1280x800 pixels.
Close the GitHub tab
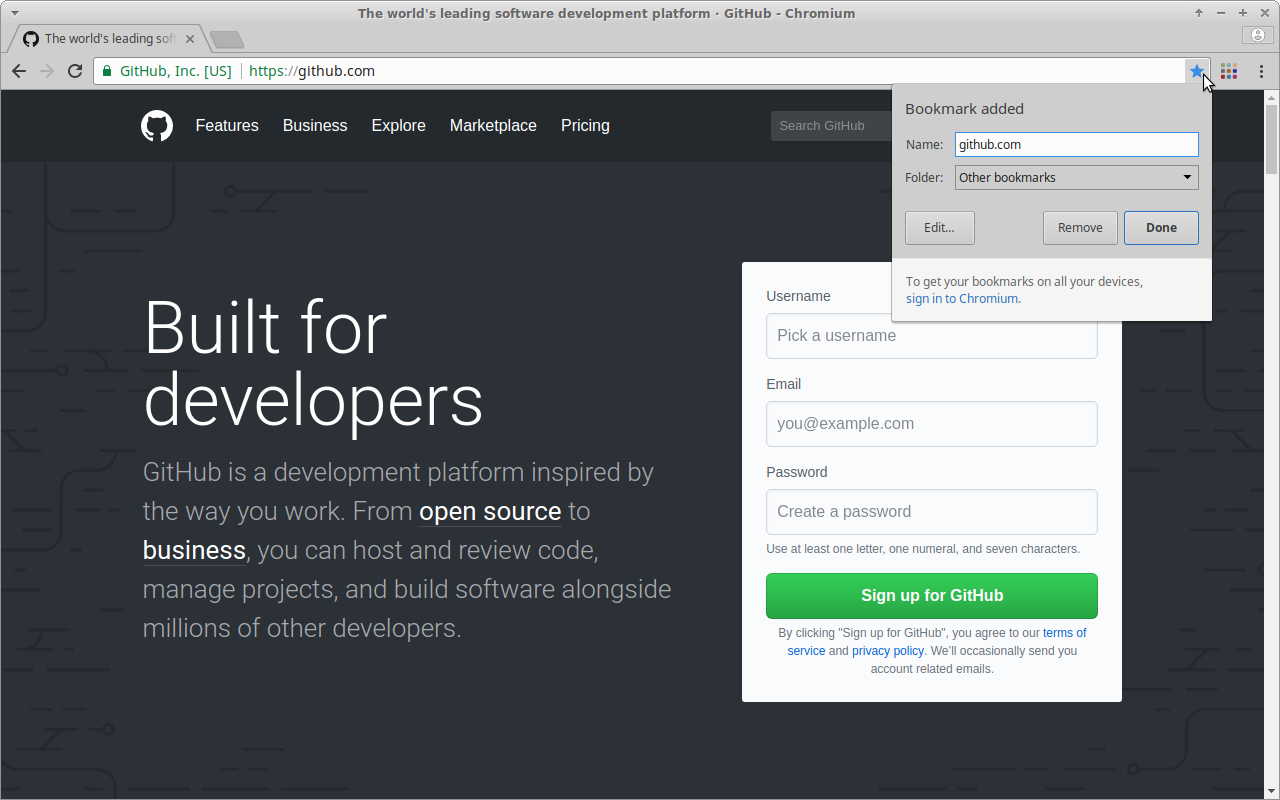click(190, 39)
